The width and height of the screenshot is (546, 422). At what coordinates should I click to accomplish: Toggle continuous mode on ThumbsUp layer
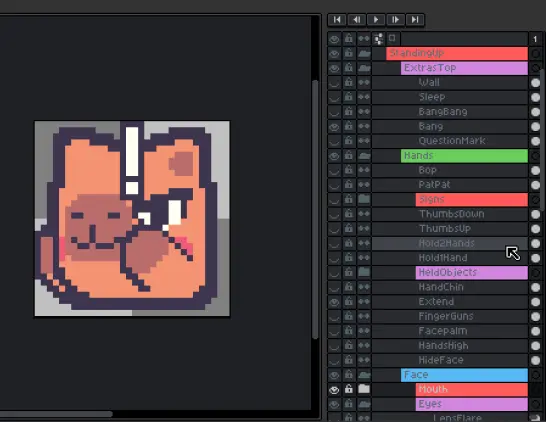pyautogui.click(x=364, y=228)
